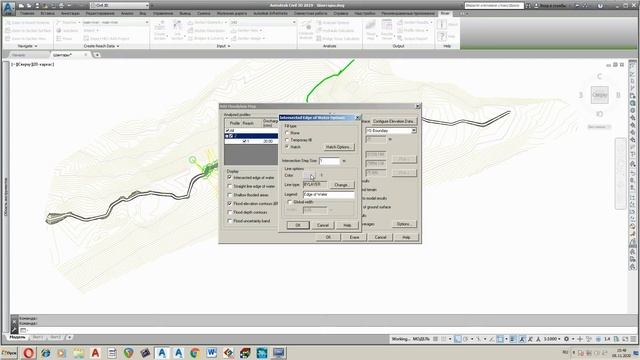
Task: Open Bridge Scour Calculator tool
Action: 338,39
